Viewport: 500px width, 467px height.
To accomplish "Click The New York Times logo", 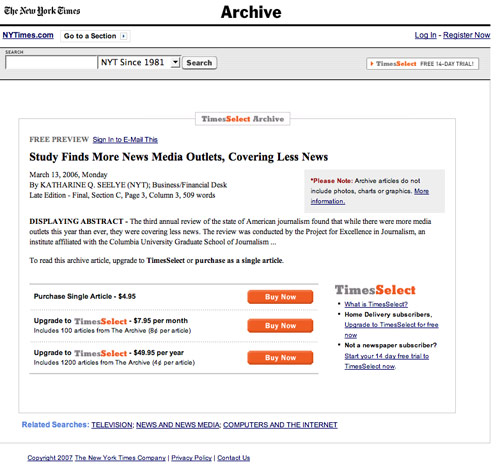I will [42, 11].
